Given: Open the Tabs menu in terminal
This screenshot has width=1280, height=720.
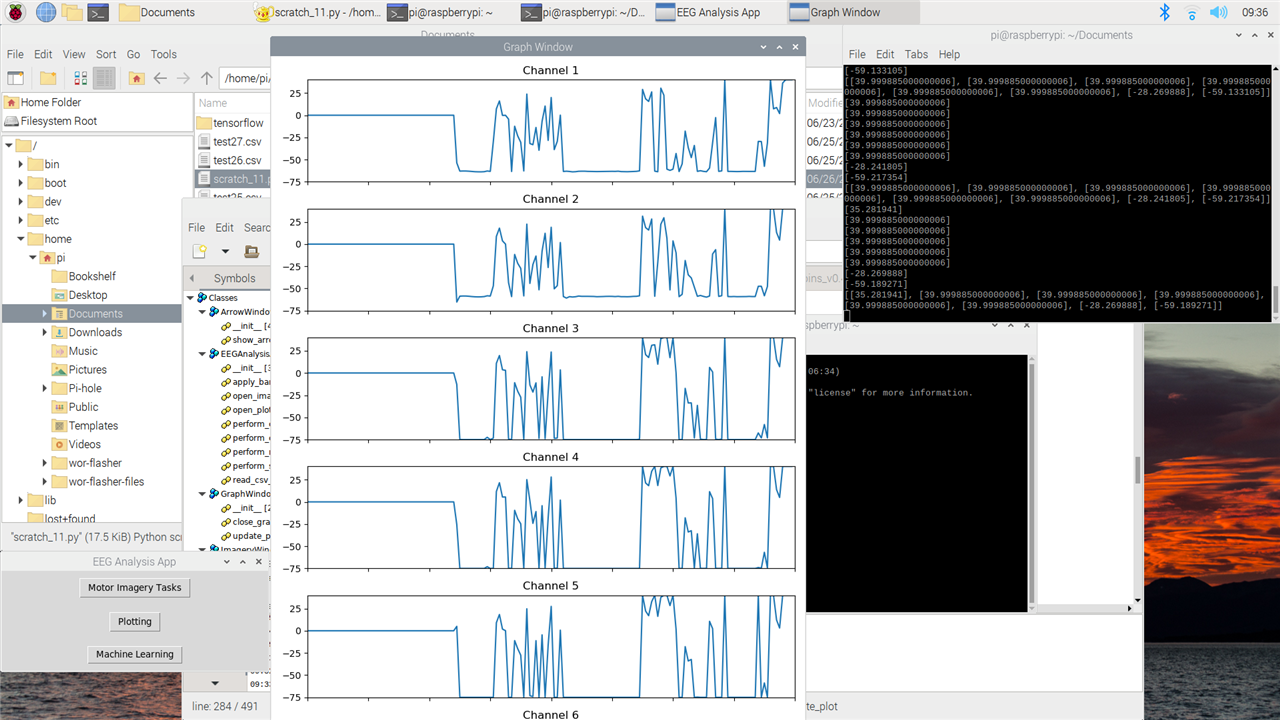Looking at the screenshot, I should coord(916,54).
